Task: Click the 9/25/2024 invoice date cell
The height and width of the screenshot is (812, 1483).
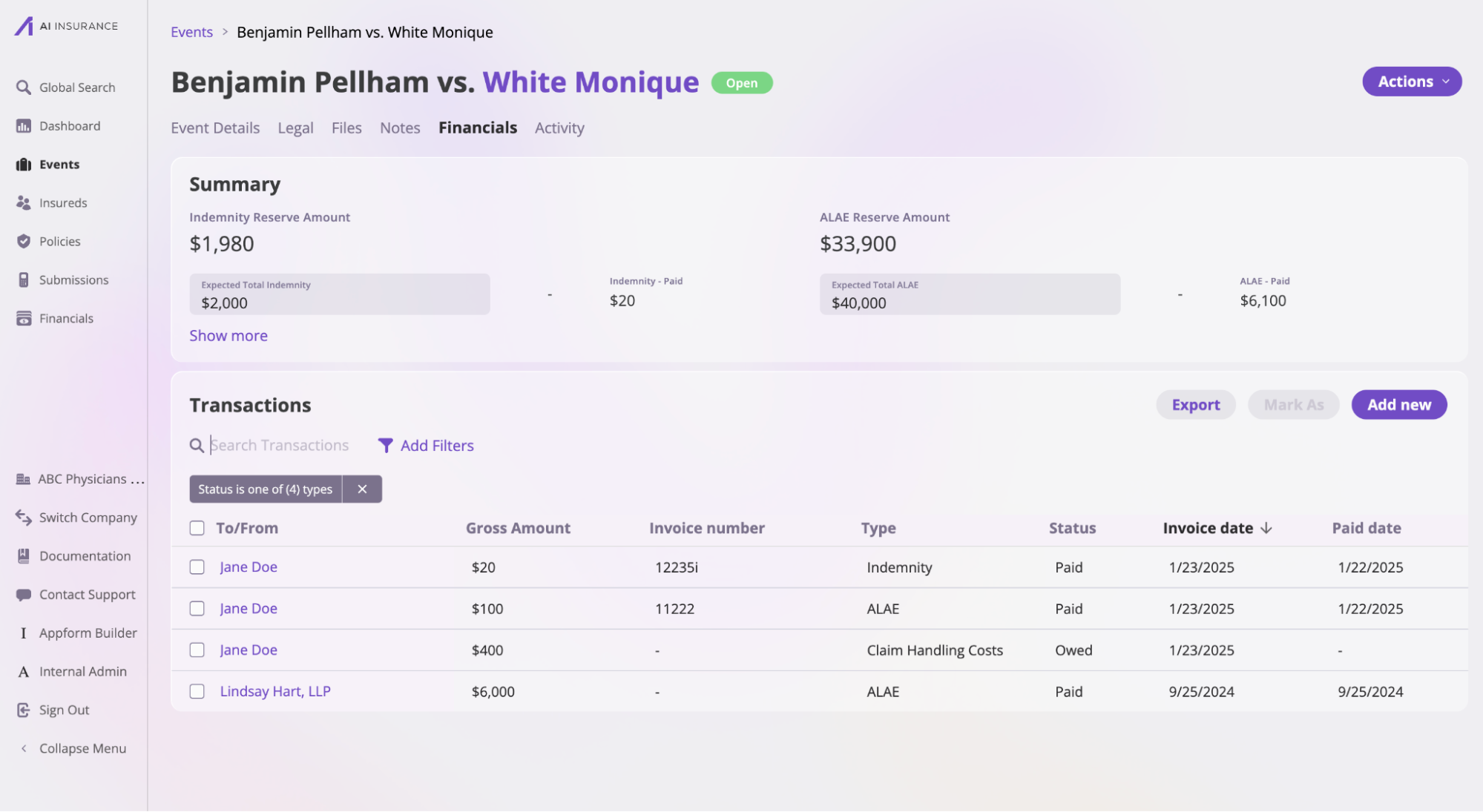Action: click(x=1202, y=692)
